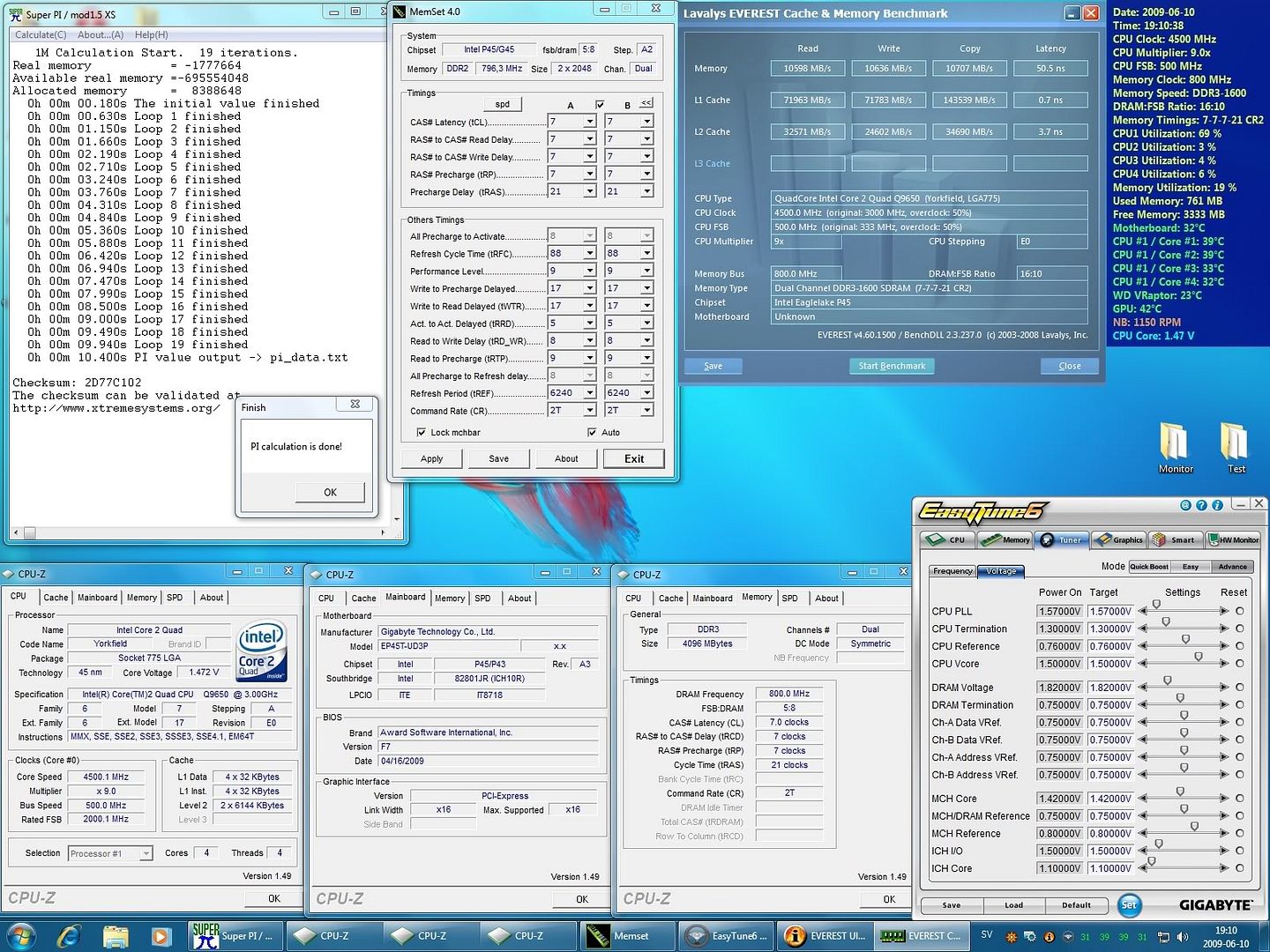This screenshot has width=1270, height=952.
Task: Click the spd button in MemSet
Action: 502,104
